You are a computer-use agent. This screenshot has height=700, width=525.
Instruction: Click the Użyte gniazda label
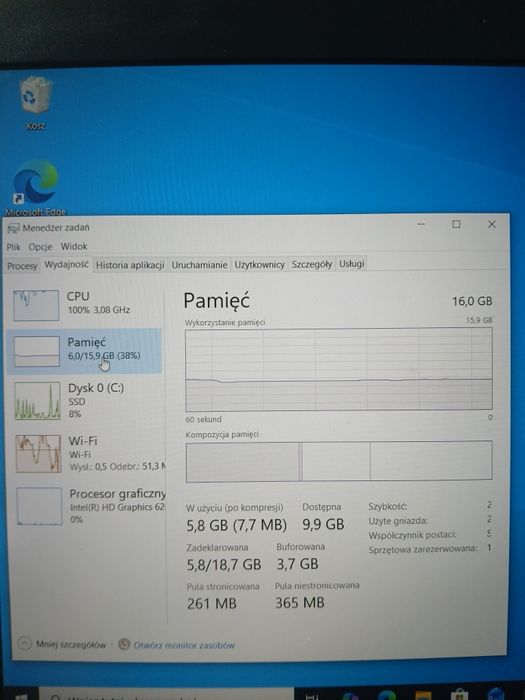398,521
